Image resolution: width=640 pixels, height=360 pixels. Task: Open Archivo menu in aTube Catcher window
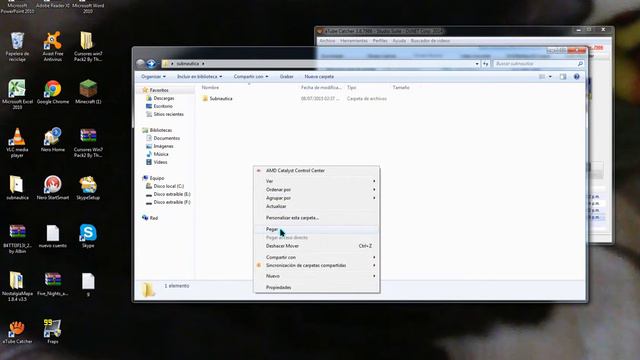[327, 41]
